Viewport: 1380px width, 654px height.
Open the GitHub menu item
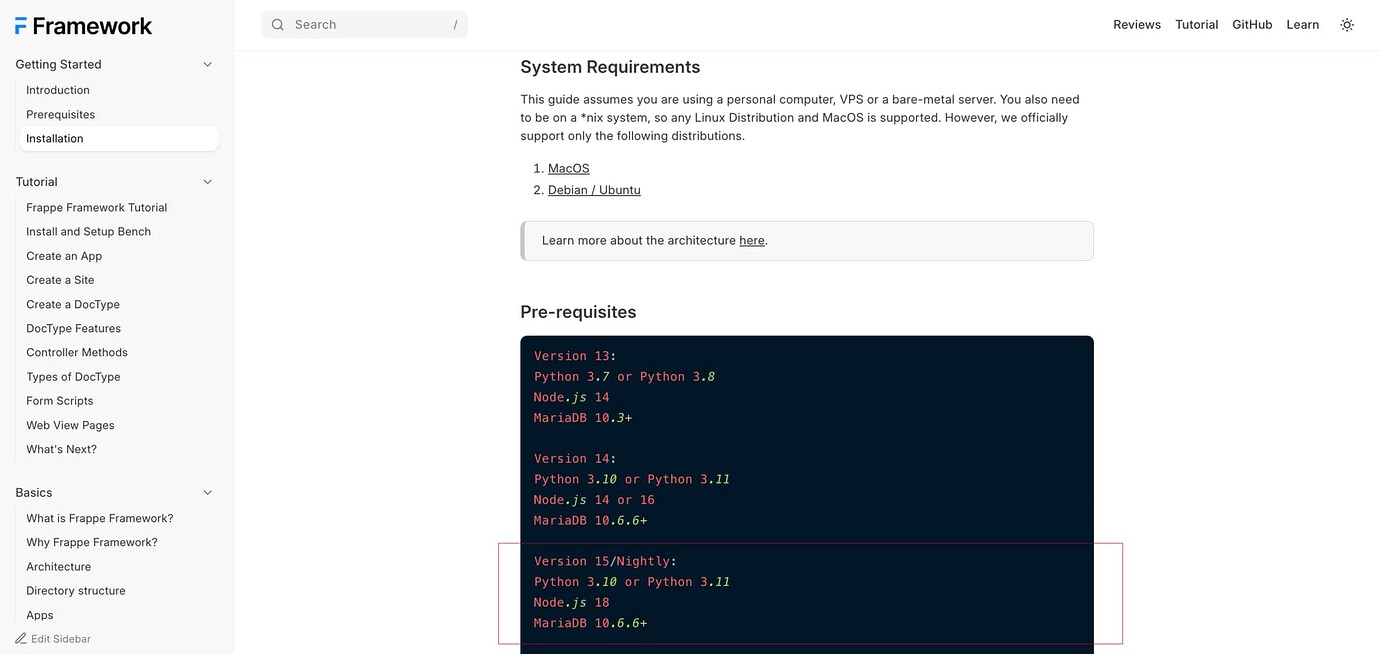[1252, 24]
